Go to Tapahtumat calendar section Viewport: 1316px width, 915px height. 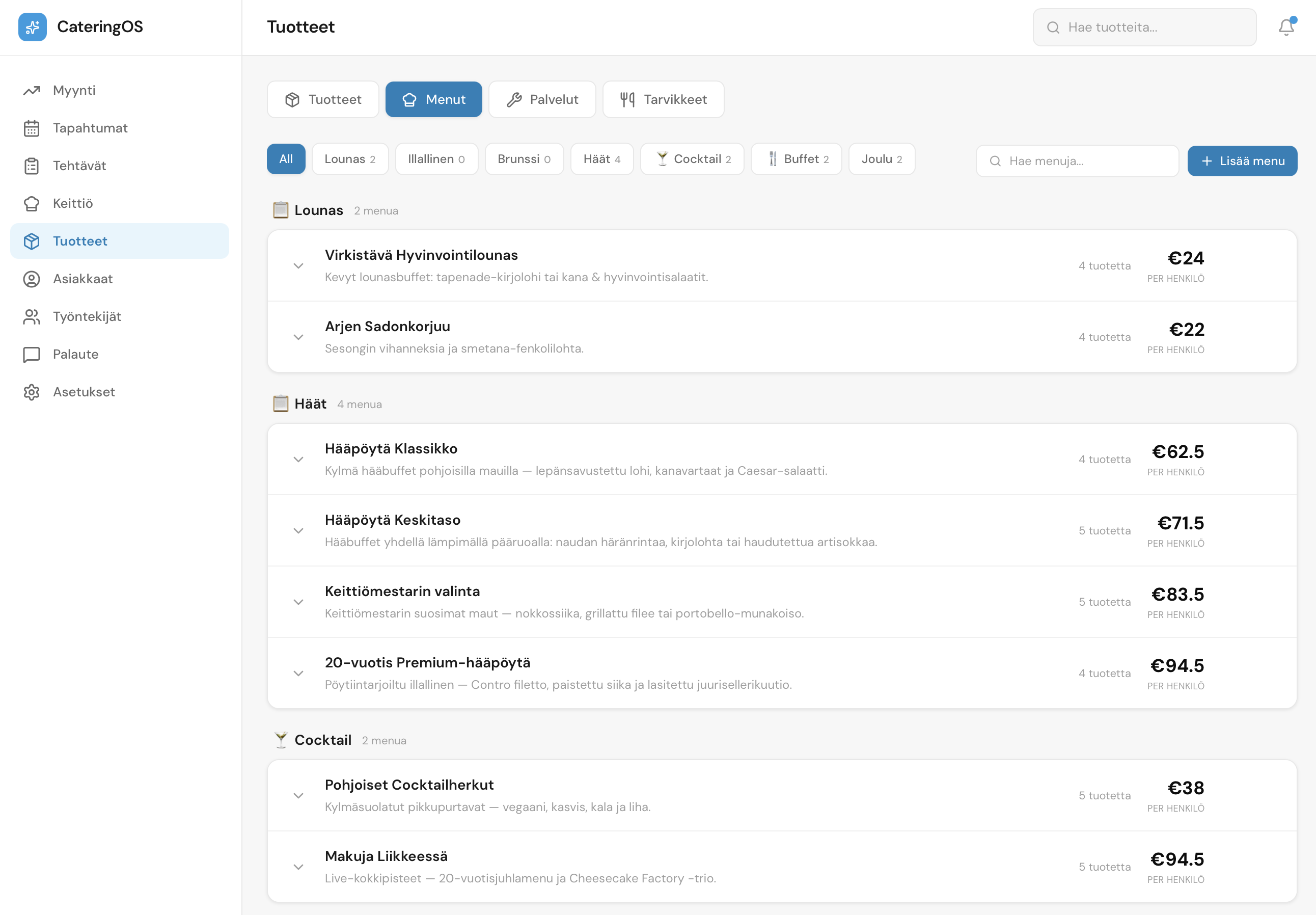90,128
